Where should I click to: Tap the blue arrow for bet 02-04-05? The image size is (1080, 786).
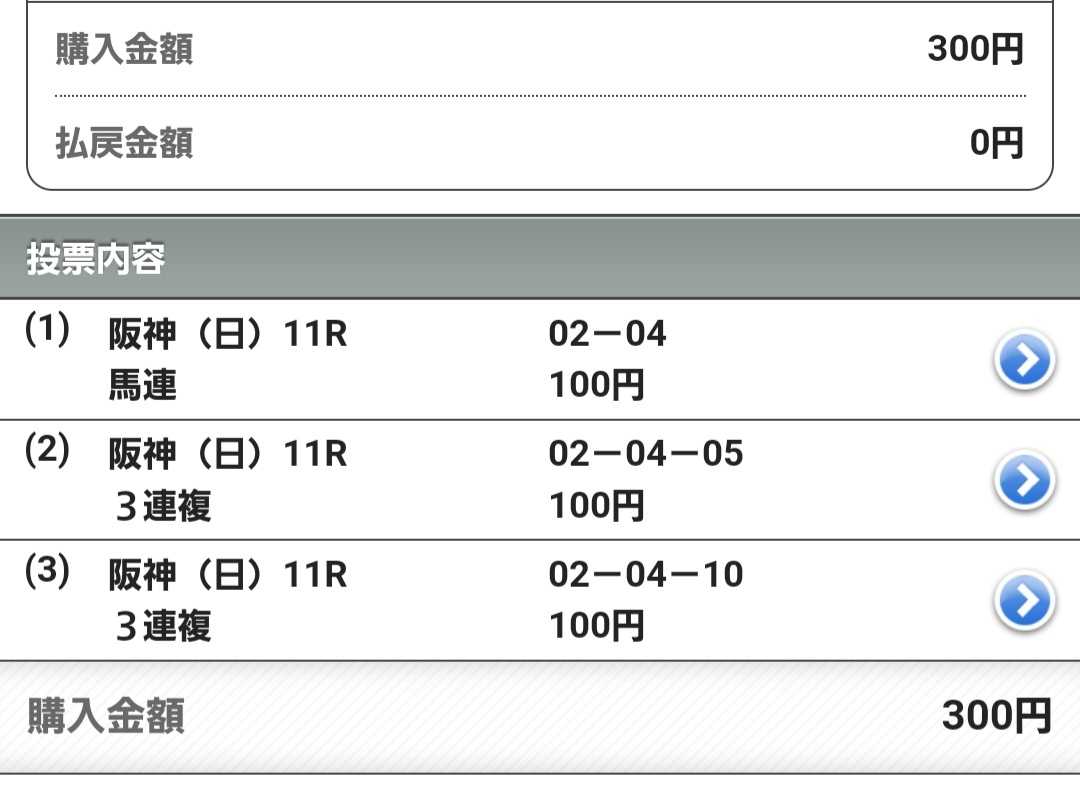coord(1025,481)
